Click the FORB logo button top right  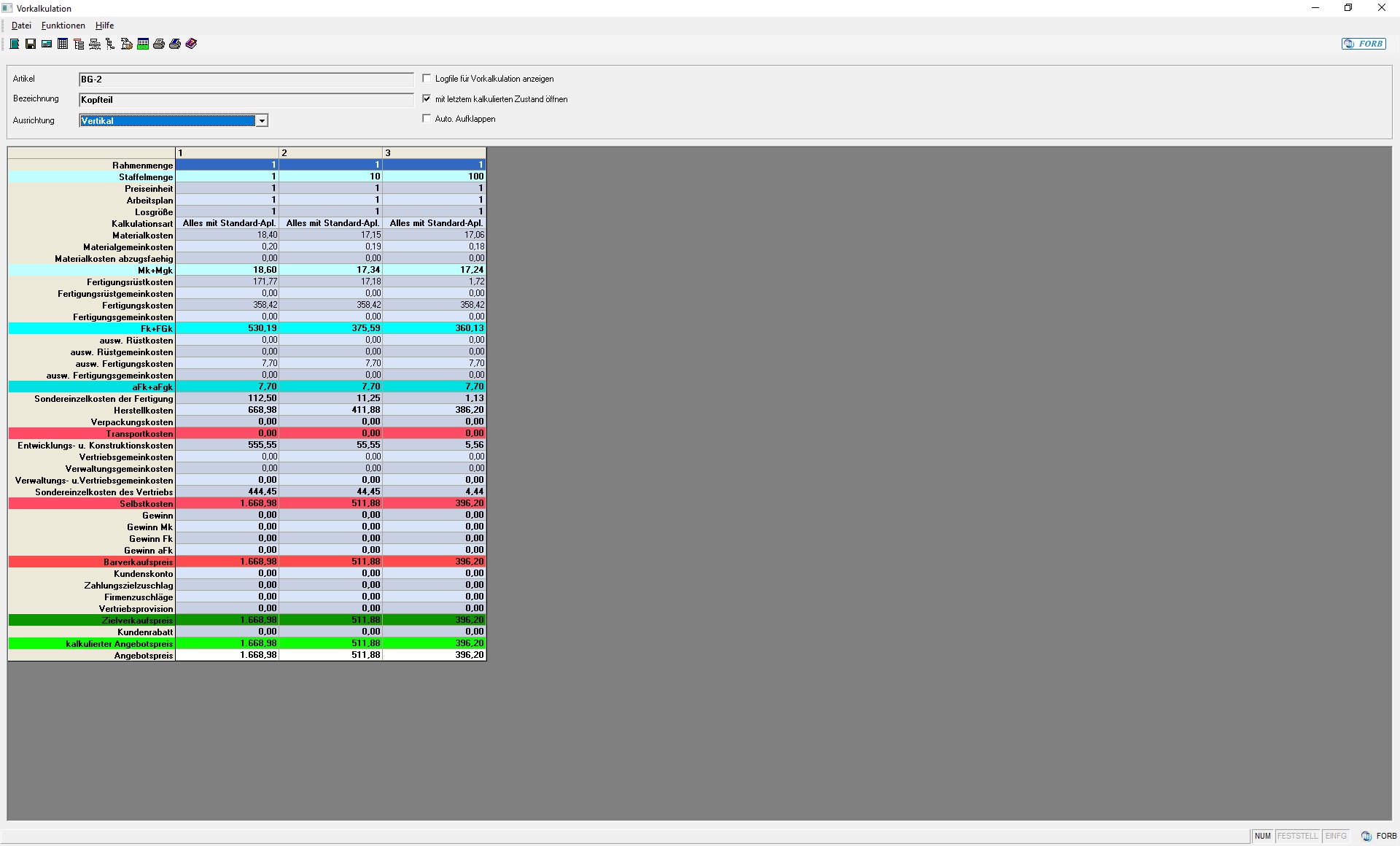coord(1364,44)
